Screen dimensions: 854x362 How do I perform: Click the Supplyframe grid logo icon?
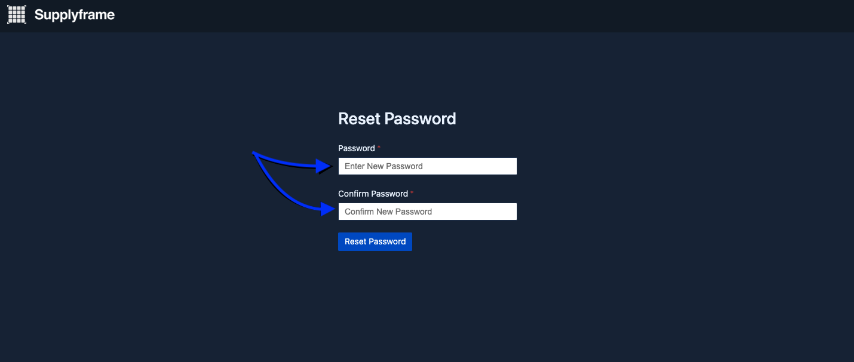pyautogui.click(x=16, y=15)
